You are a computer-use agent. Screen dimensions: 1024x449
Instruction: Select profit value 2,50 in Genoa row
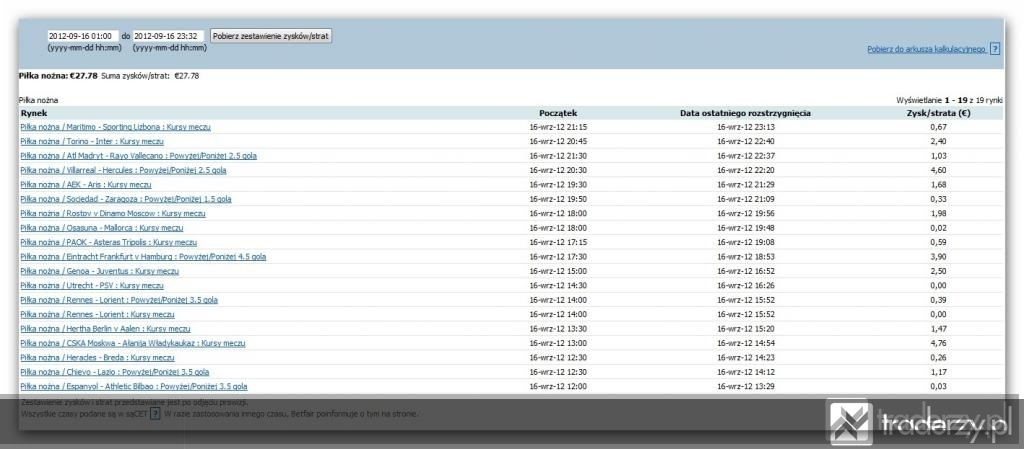click(938, 271)
